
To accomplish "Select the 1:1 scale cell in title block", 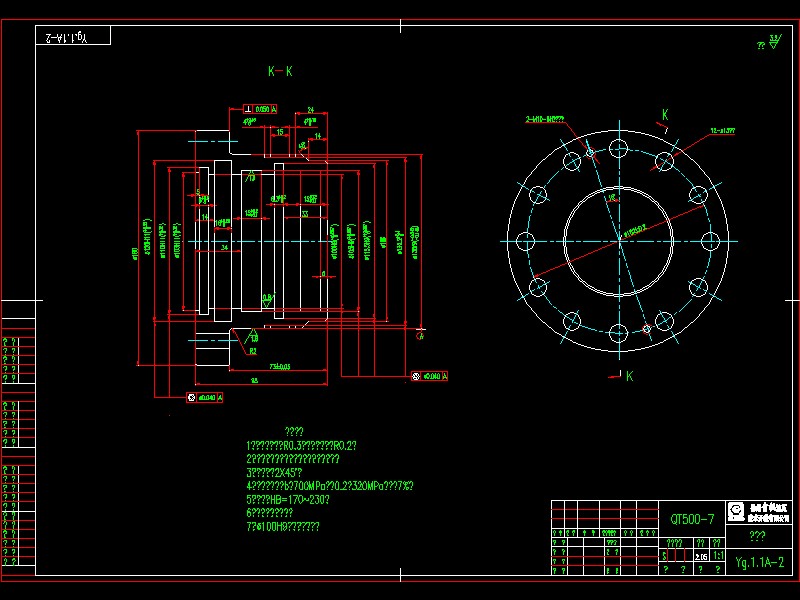I will pos(718,555).
